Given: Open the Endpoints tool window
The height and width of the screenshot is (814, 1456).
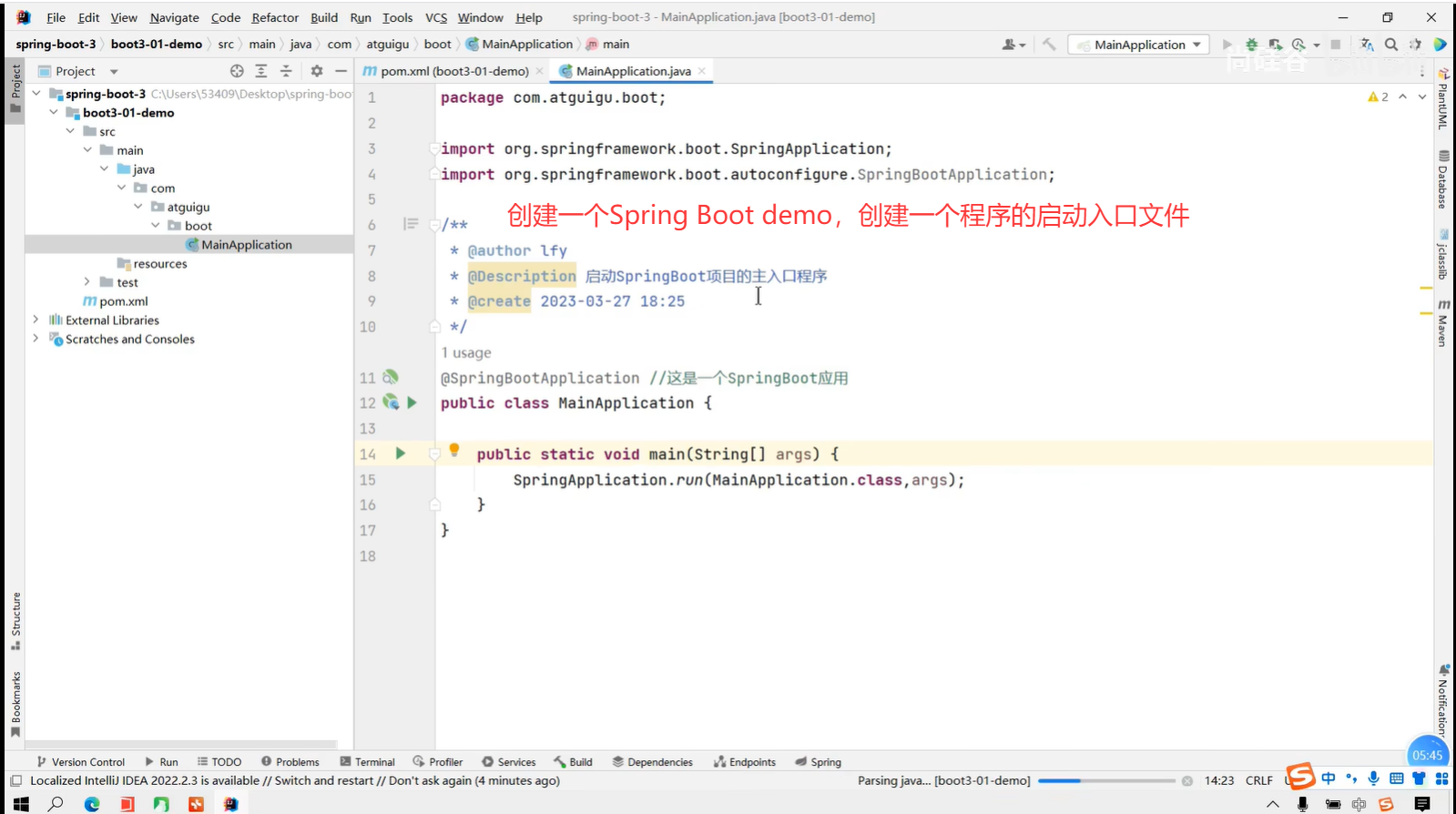Looking at the screenshot, I should pyautogui.click(x=744, y=762).
